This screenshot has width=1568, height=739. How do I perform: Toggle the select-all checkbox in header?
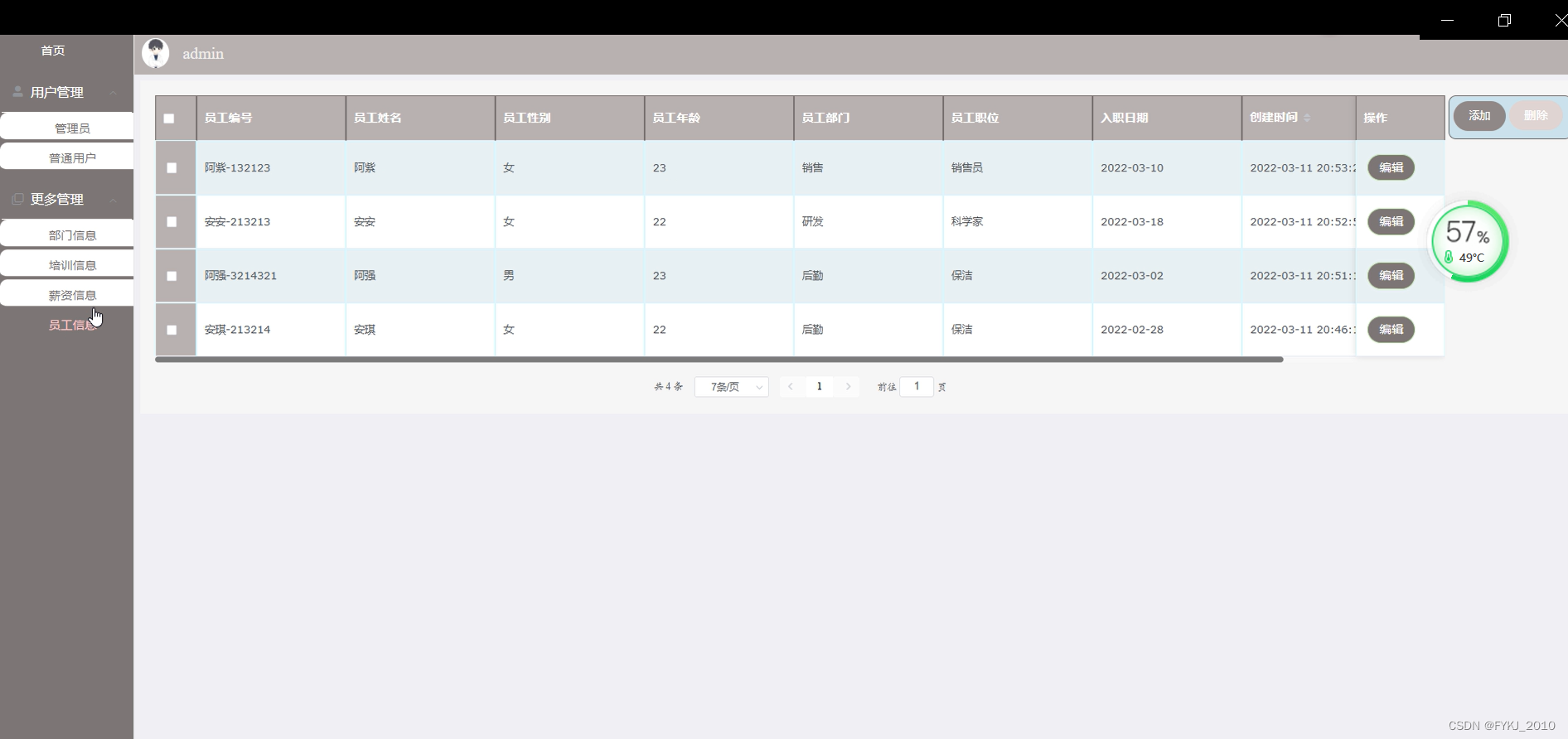point(169,118)
